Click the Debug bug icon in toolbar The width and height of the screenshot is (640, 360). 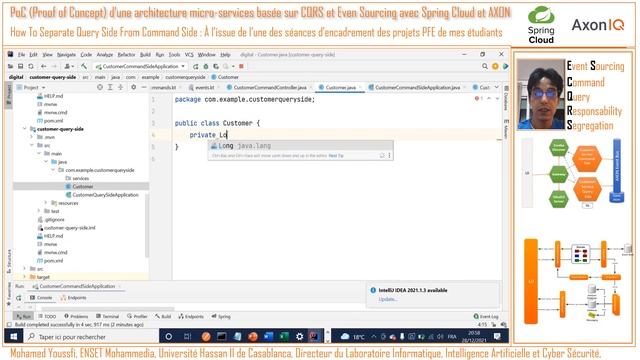click(x=206, y=66)
